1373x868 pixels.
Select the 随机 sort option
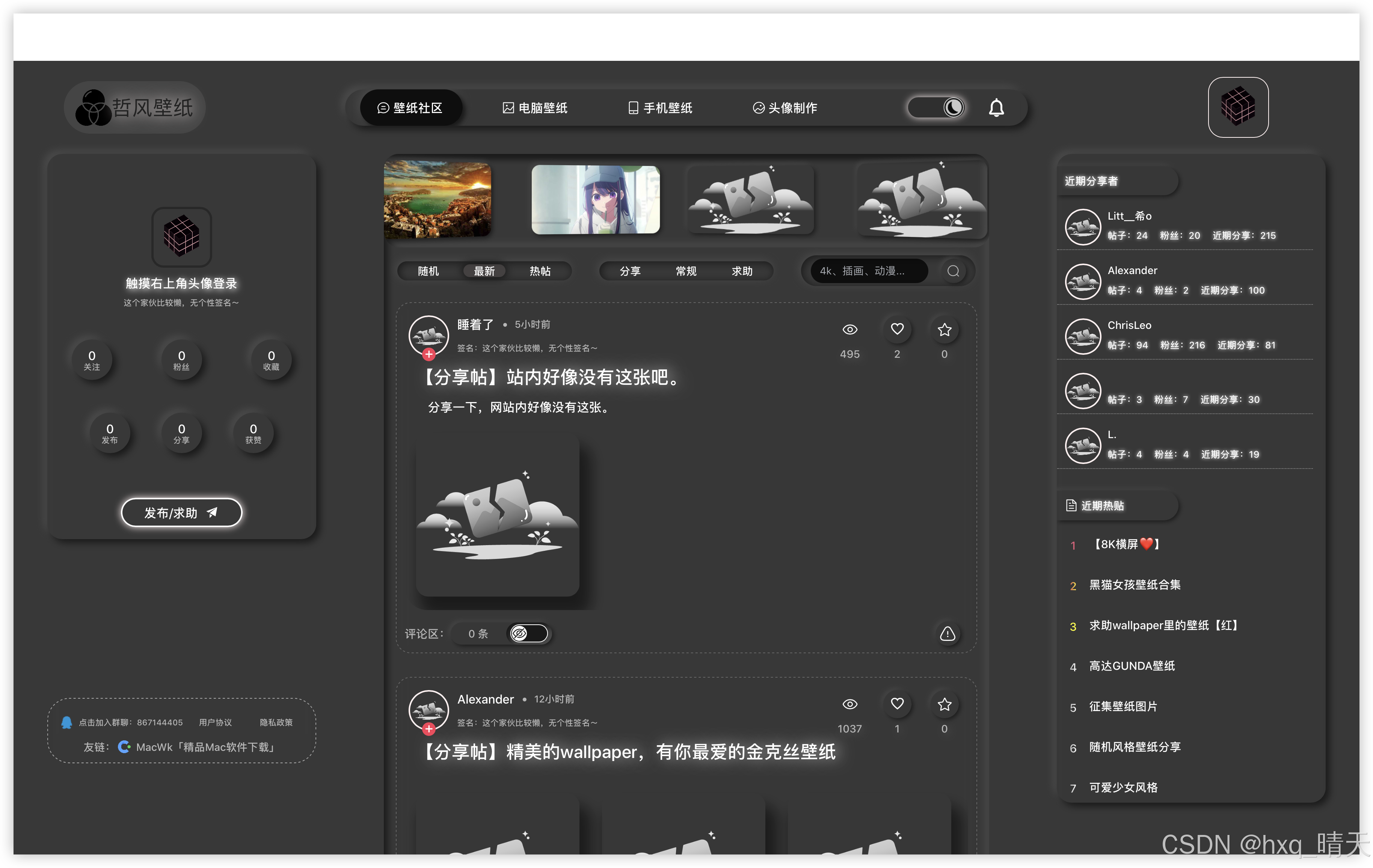coord(428,271)
